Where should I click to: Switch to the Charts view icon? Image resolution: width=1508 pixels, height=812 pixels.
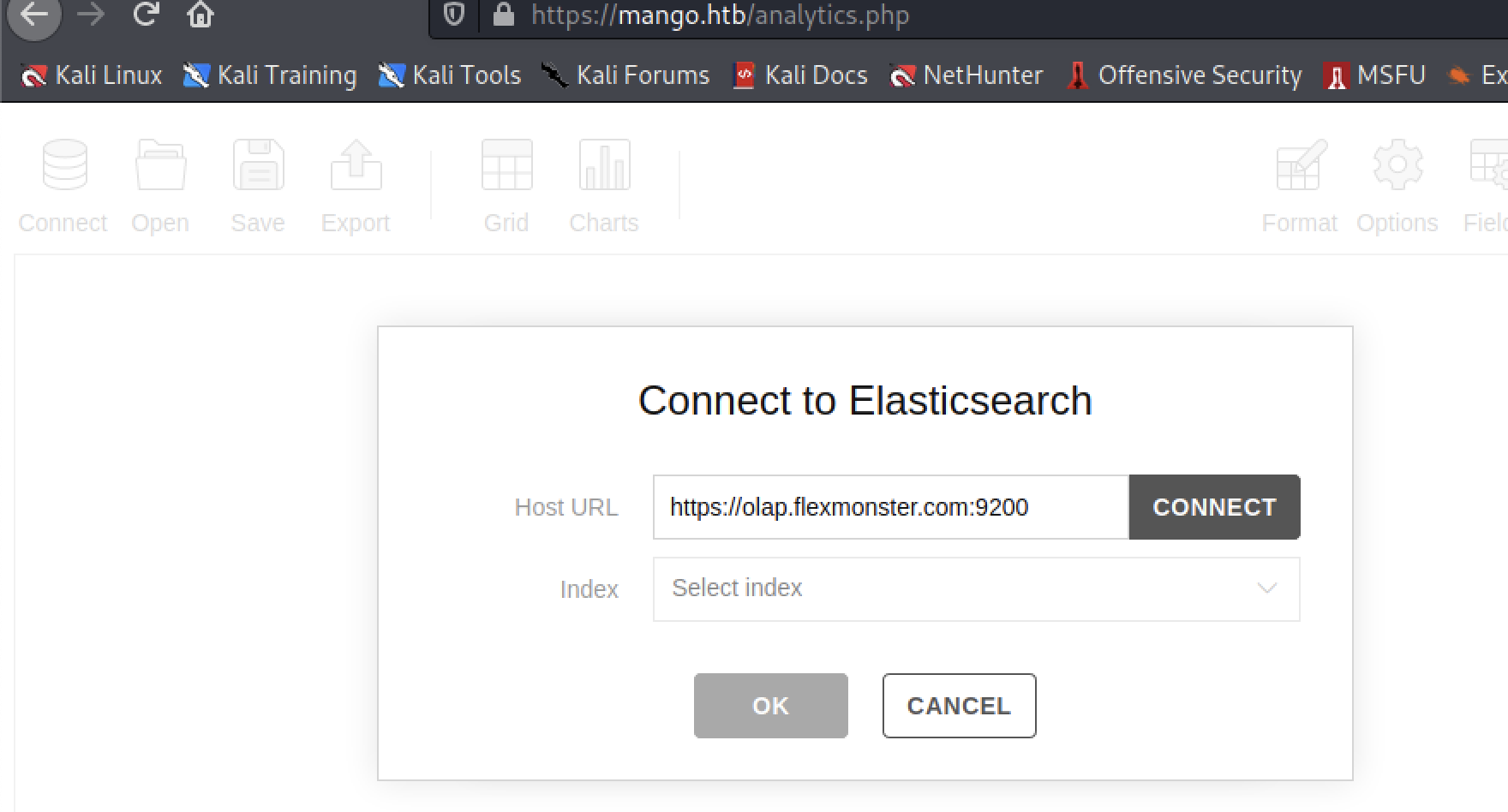pos(604,164)
